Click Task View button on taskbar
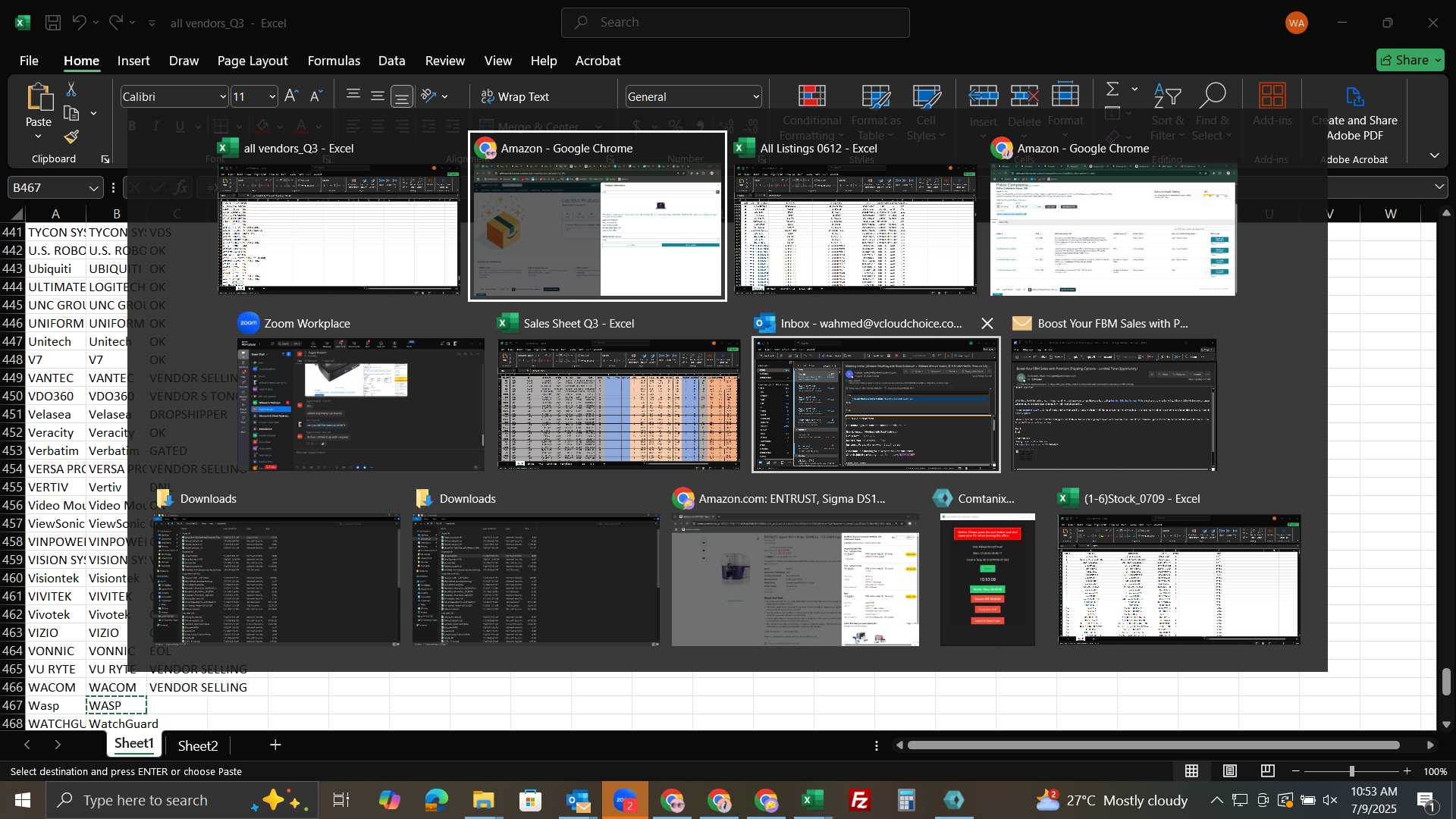This screenshot has height=819, width=1456. coord(341,800)
